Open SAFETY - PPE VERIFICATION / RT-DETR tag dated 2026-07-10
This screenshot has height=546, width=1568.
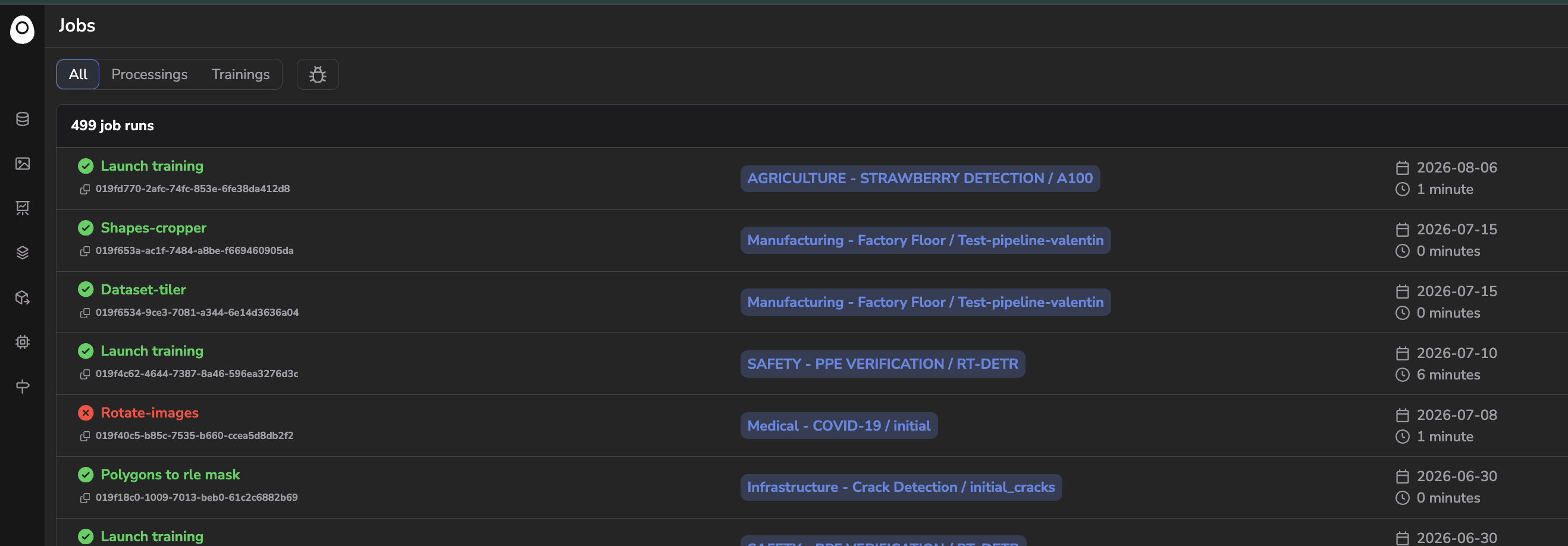pos(883,364)
